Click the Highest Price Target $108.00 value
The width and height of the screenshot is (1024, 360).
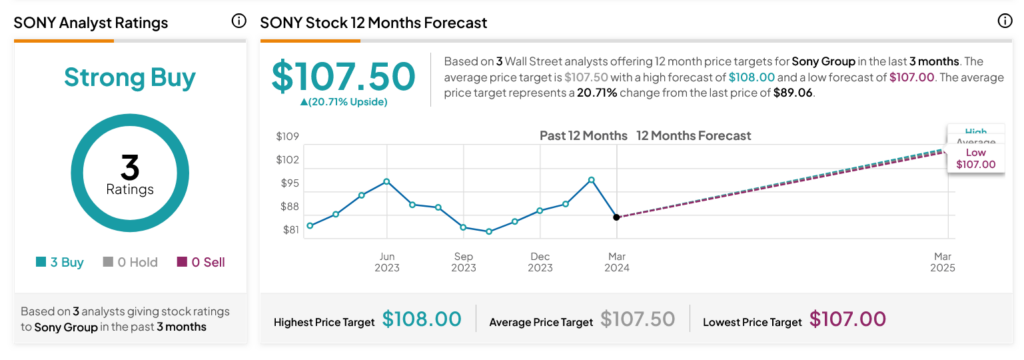coord(422,320)
